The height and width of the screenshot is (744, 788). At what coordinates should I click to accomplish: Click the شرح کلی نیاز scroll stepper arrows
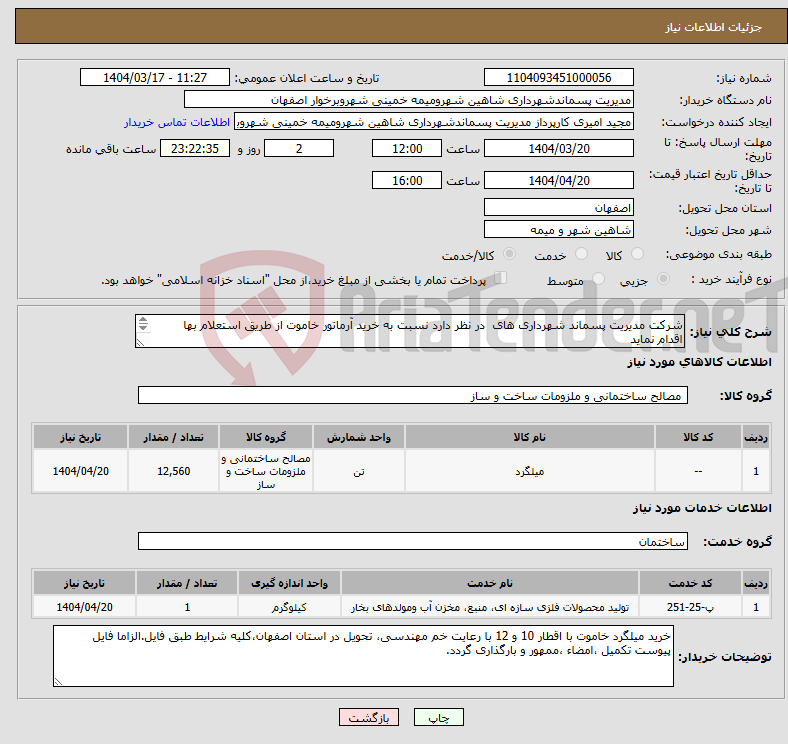143,324
